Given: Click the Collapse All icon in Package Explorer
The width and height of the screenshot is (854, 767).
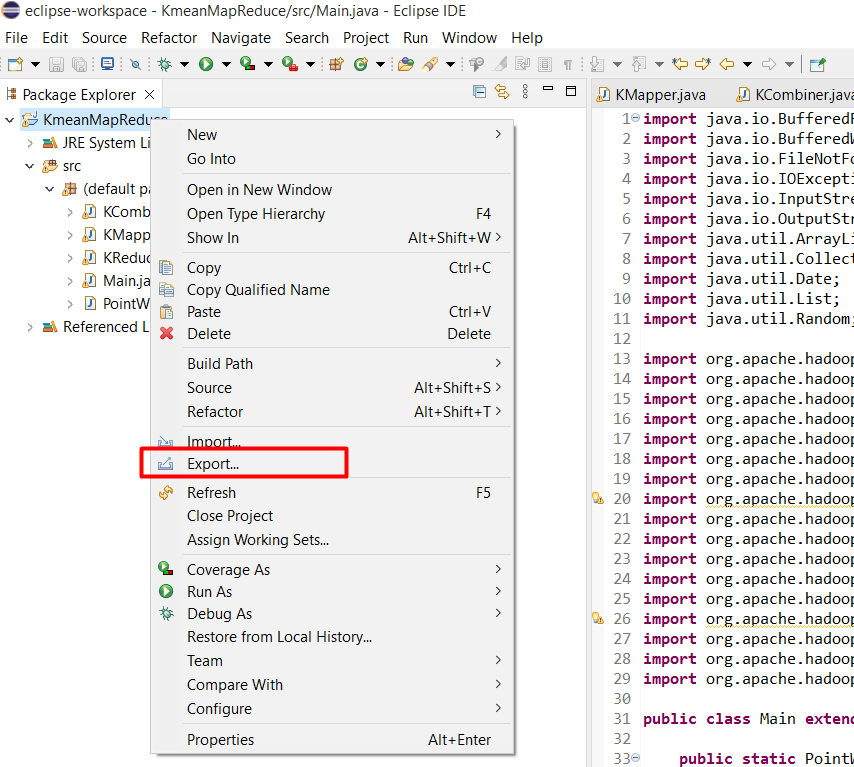Looking at the screenshot, I should [479, 92].
